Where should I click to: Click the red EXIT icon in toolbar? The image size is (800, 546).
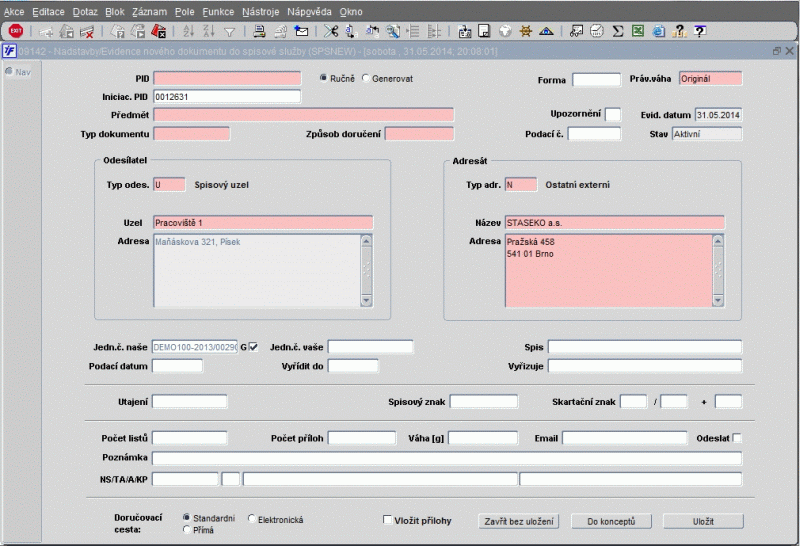tap(16, 31)
